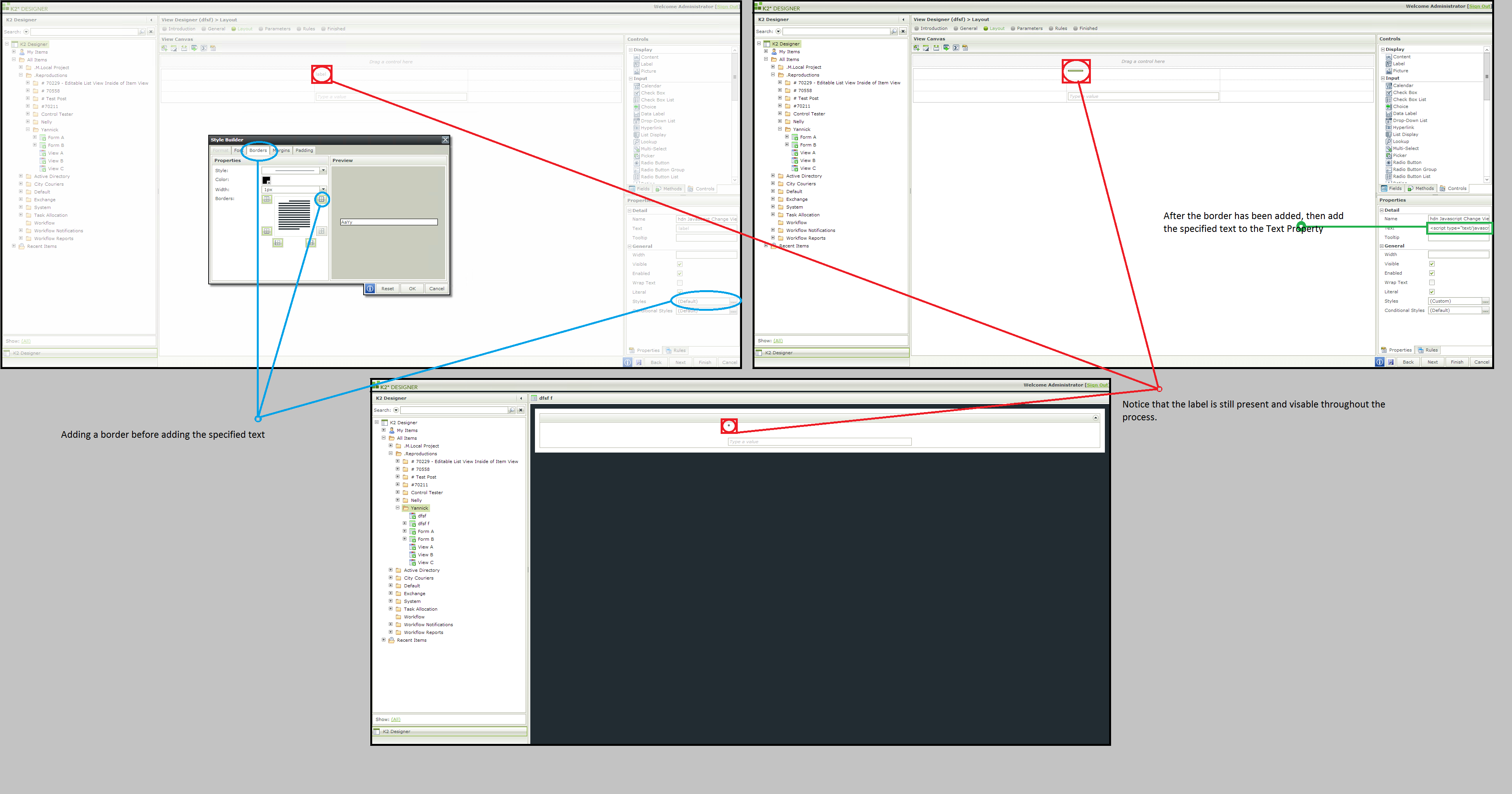1512x794 pixels.
Task: Click the Sigma expression icon in right window canvas toolbar
Action: click(956, 47)
